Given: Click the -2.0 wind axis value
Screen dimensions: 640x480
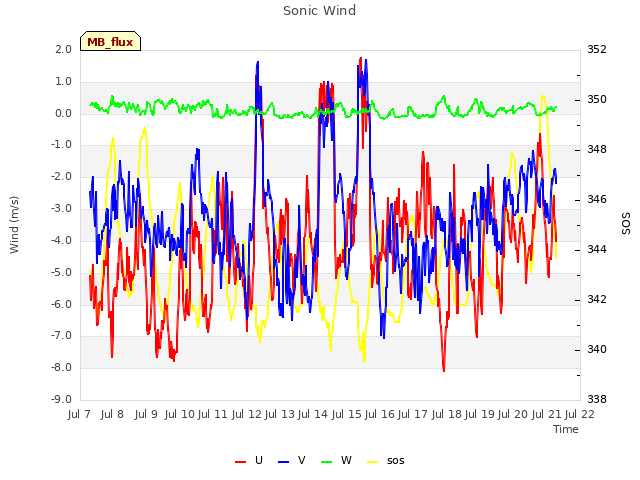Looking at the screenshot, I should click(x=61, y=176).
